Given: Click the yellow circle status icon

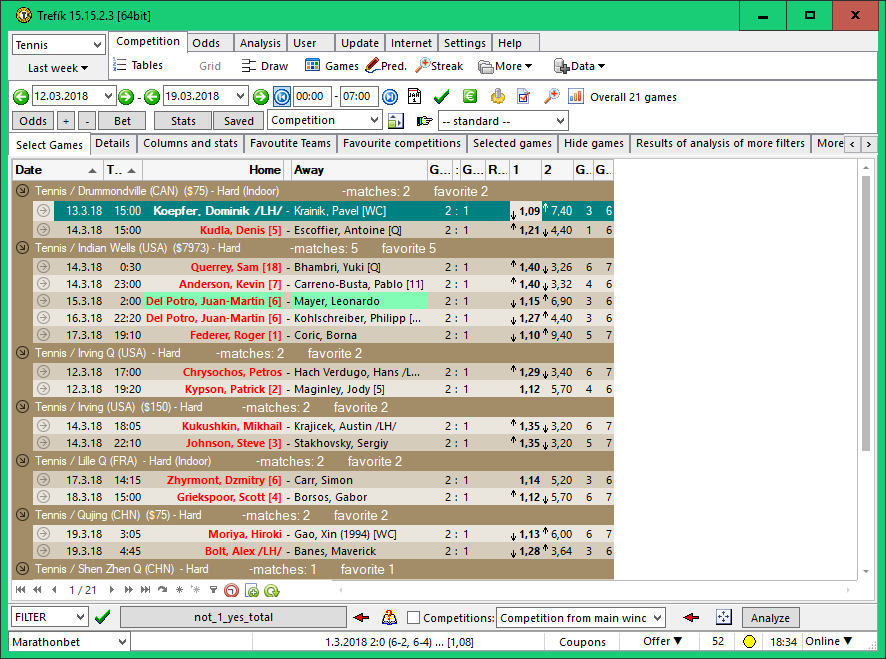Looking at the screenshot, I should point(749,641).
